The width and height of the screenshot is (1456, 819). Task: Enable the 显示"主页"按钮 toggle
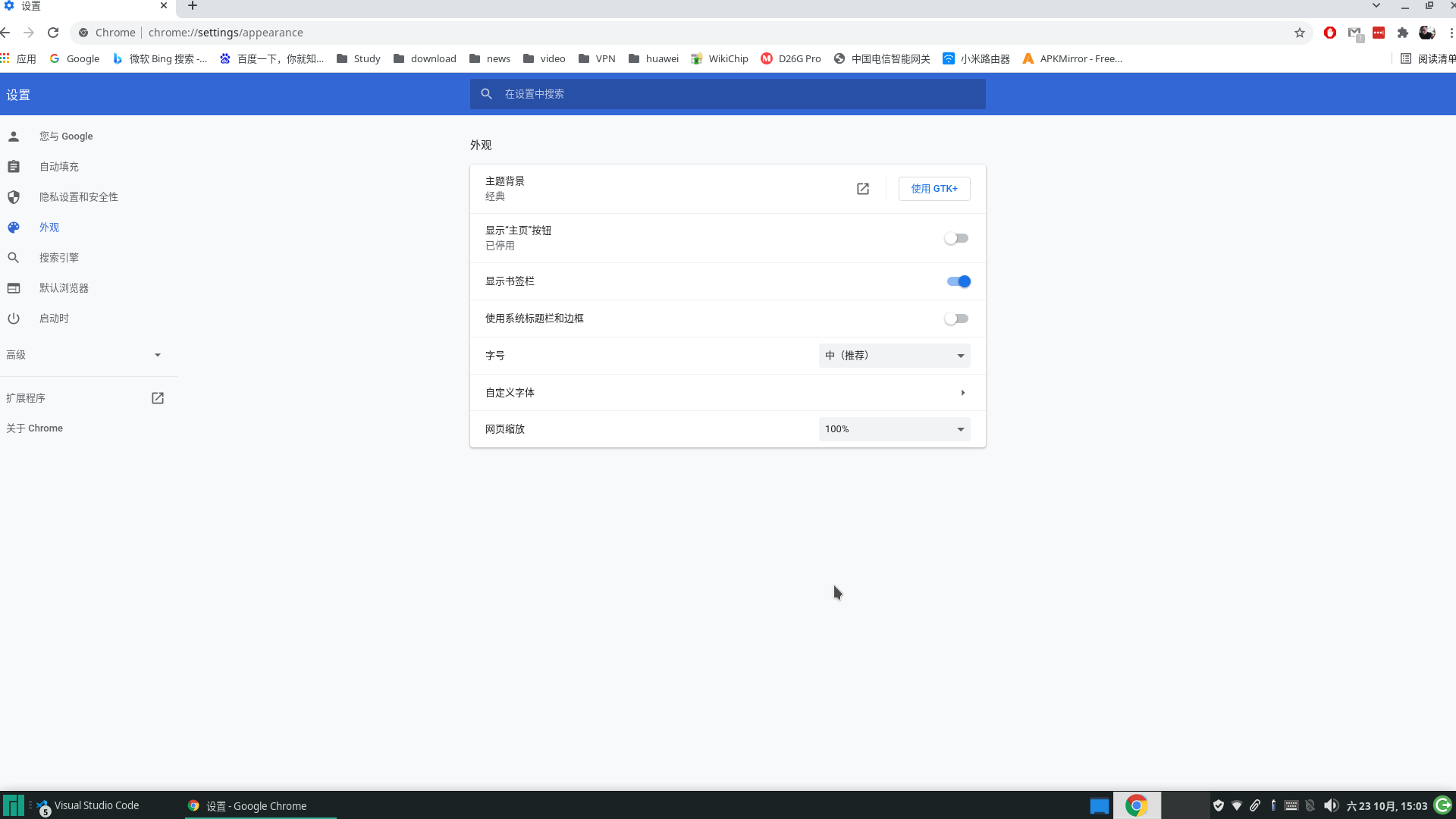point(956,238)
